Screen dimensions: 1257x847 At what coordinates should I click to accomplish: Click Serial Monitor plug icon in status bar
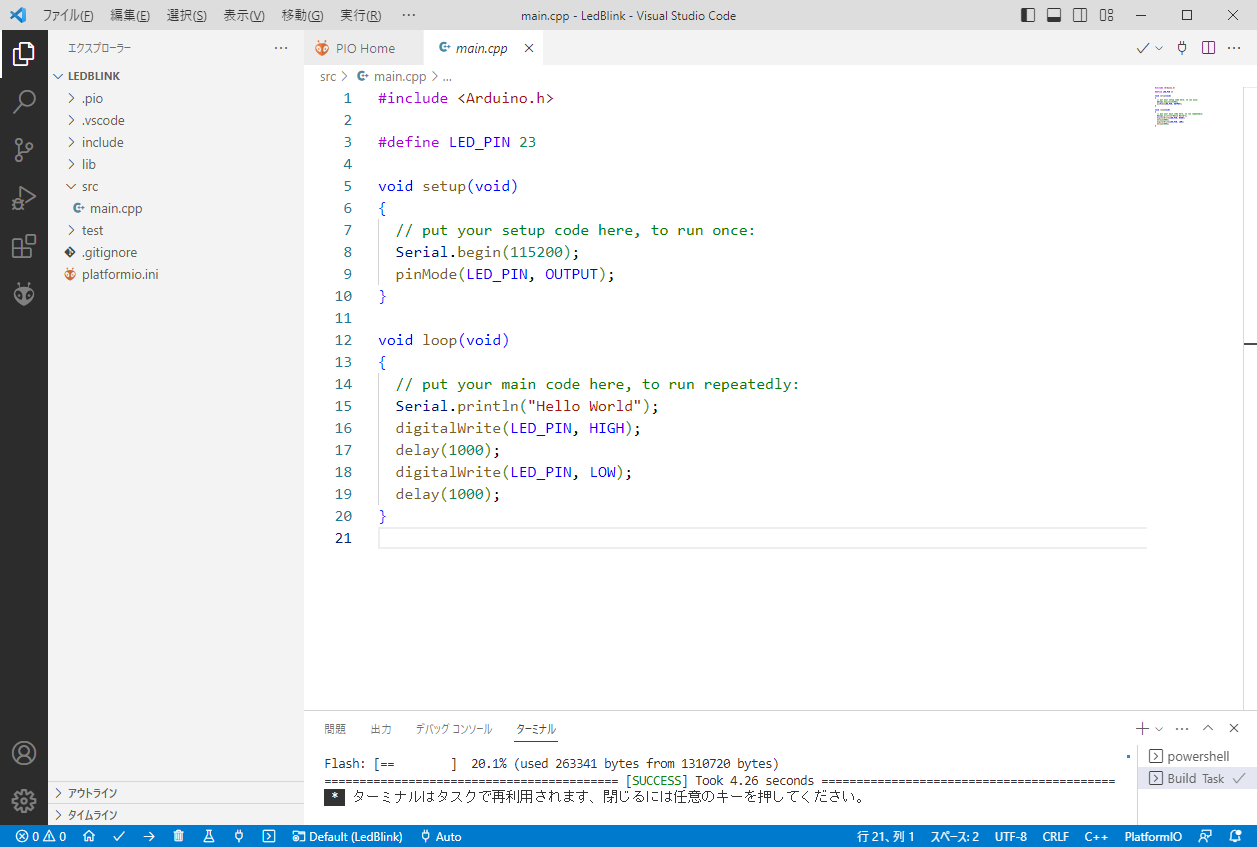point(239,836)
